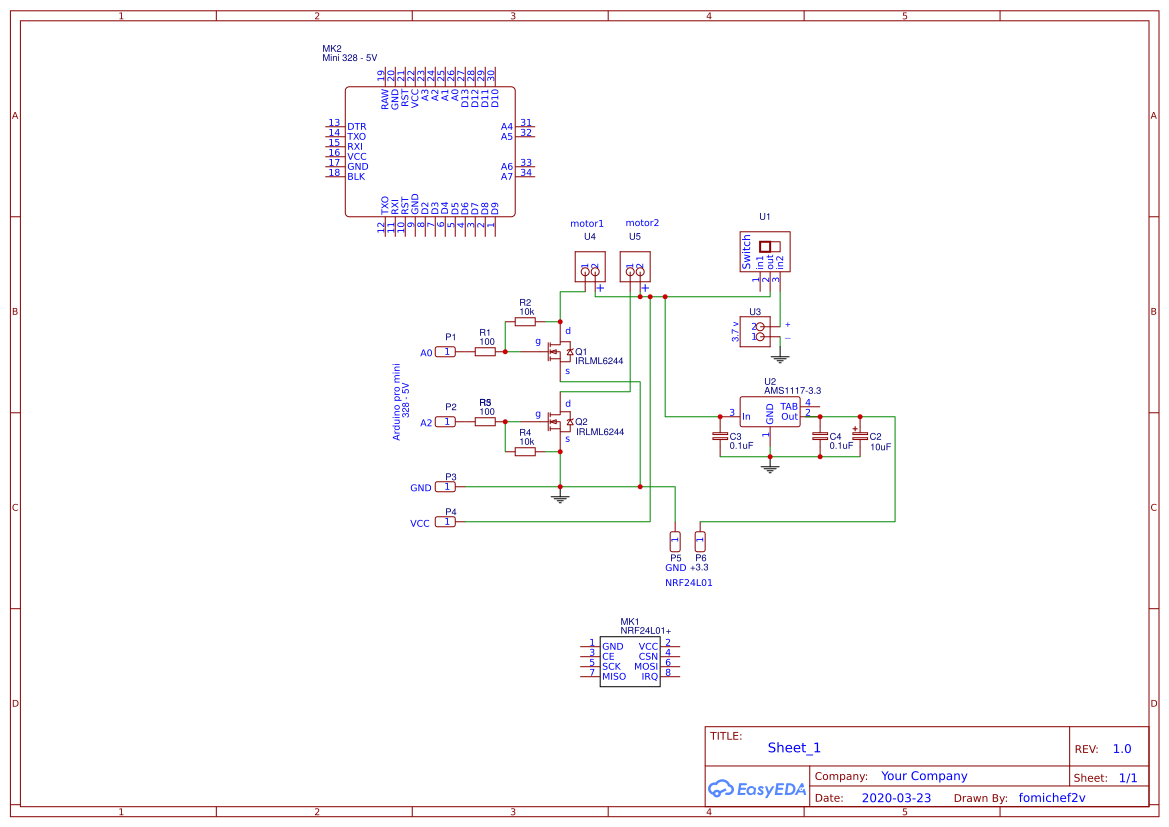Viewport: 1169px width, 827px height.
Task: Click the EasyEDA cloud logo
Action: [x=723, y=789]
